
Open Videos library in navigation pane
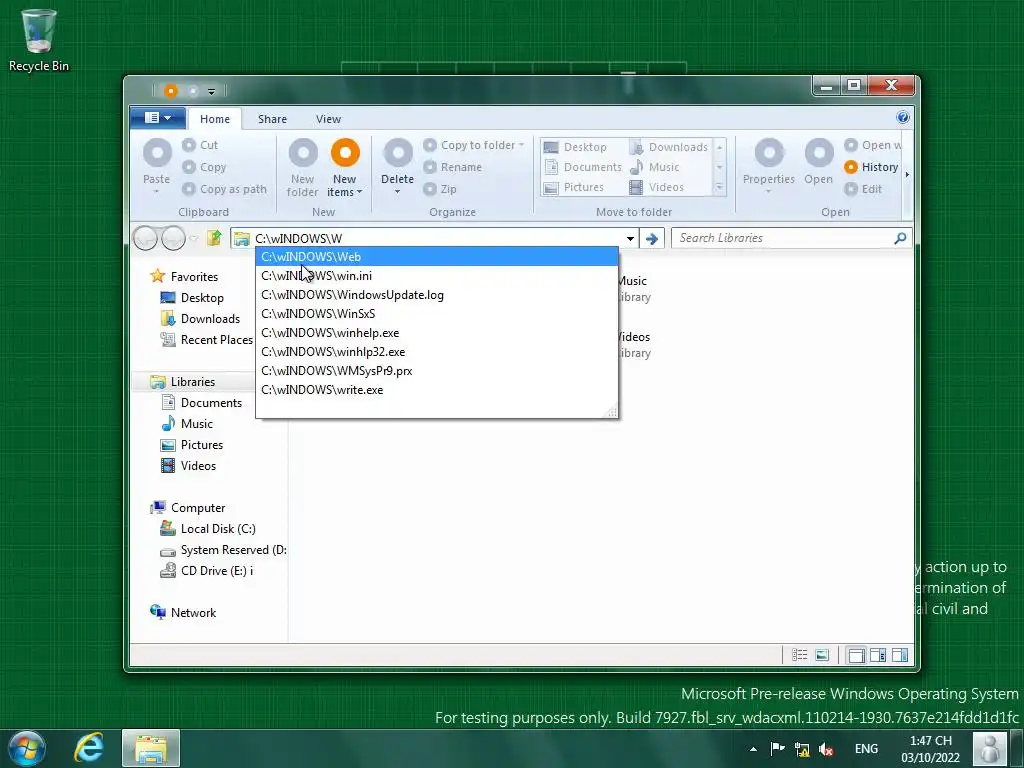tap(189, 466)
